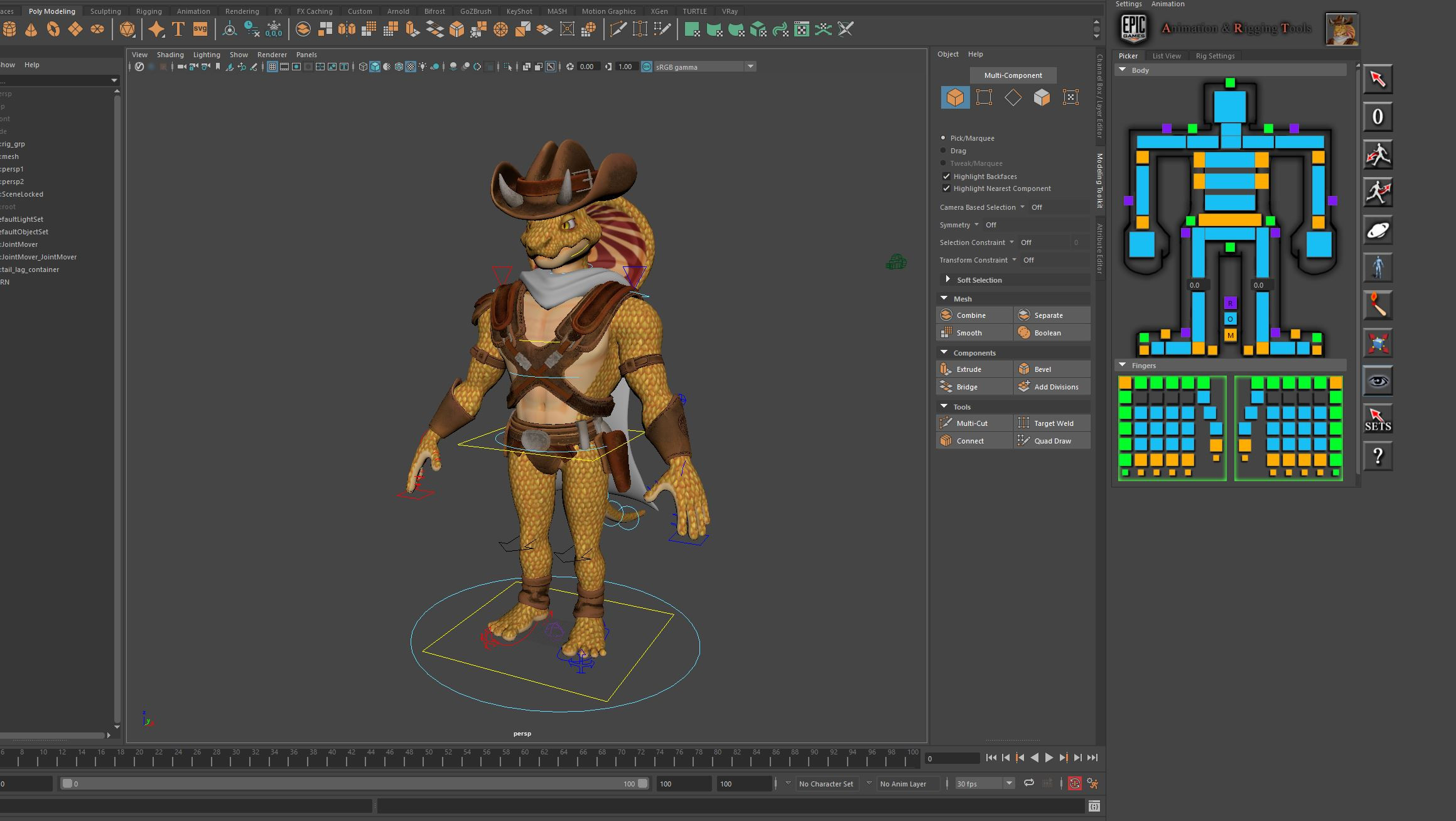Toggle the viewport grid icon
This screenshot has height=821, width=1456.
click(x=272, y=67)
